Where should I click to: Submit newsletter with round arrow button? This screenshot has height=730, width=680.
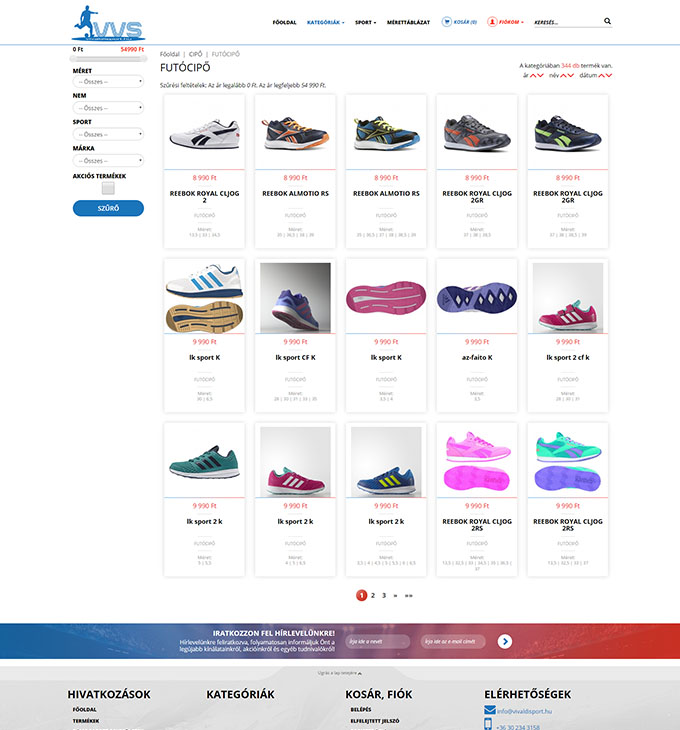click(505, 642)
